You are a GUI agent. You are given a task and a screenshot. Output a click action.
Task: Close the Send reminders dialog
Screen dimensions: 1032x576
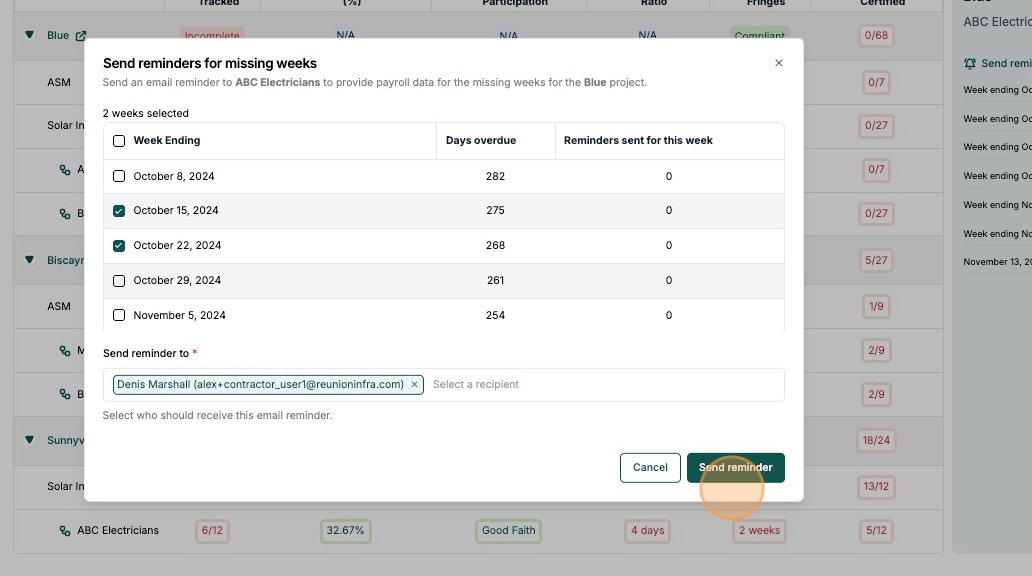pos(779,63)
